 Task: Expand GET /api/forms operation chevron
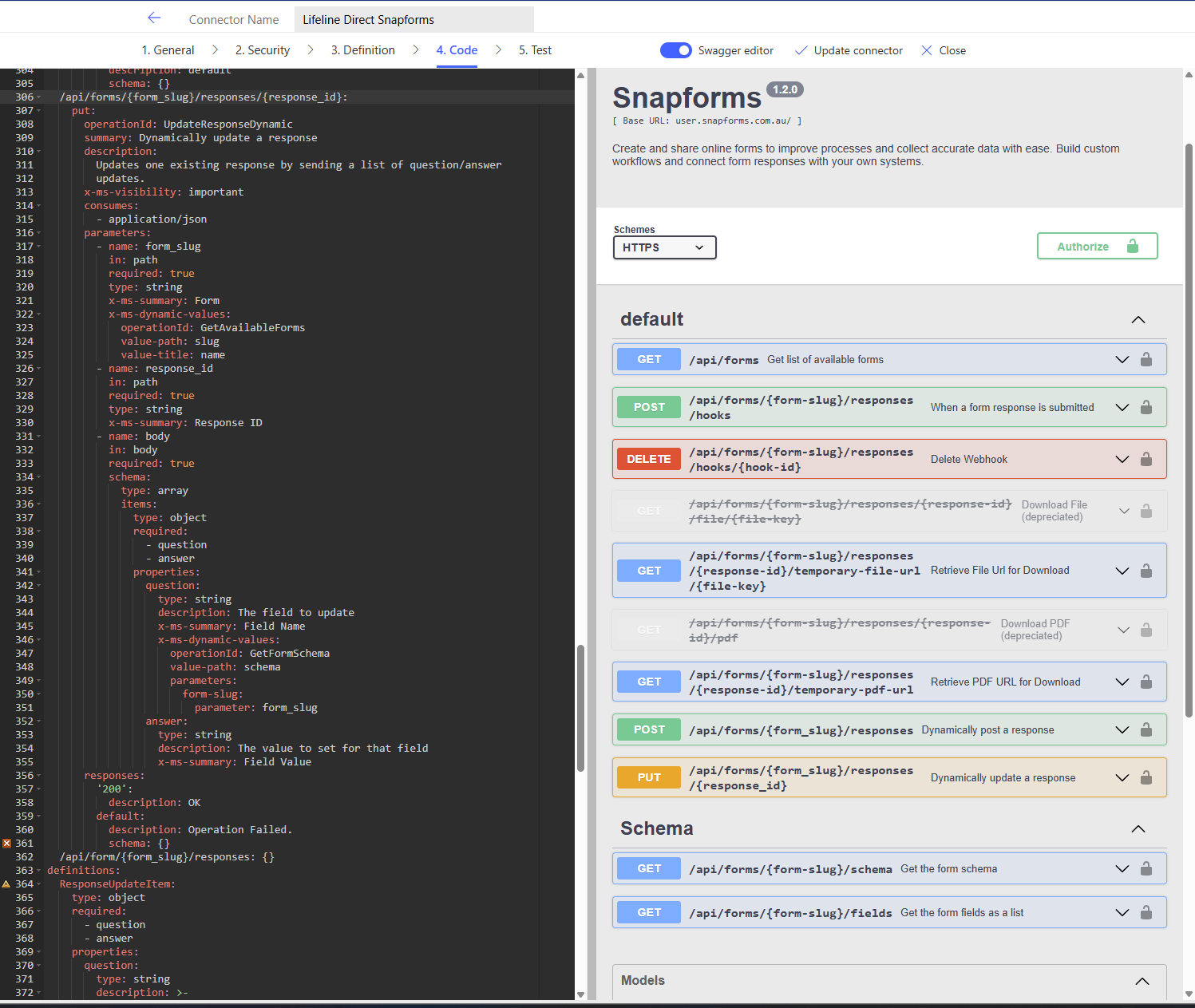pyautogui.click(x=1122, y=359)
